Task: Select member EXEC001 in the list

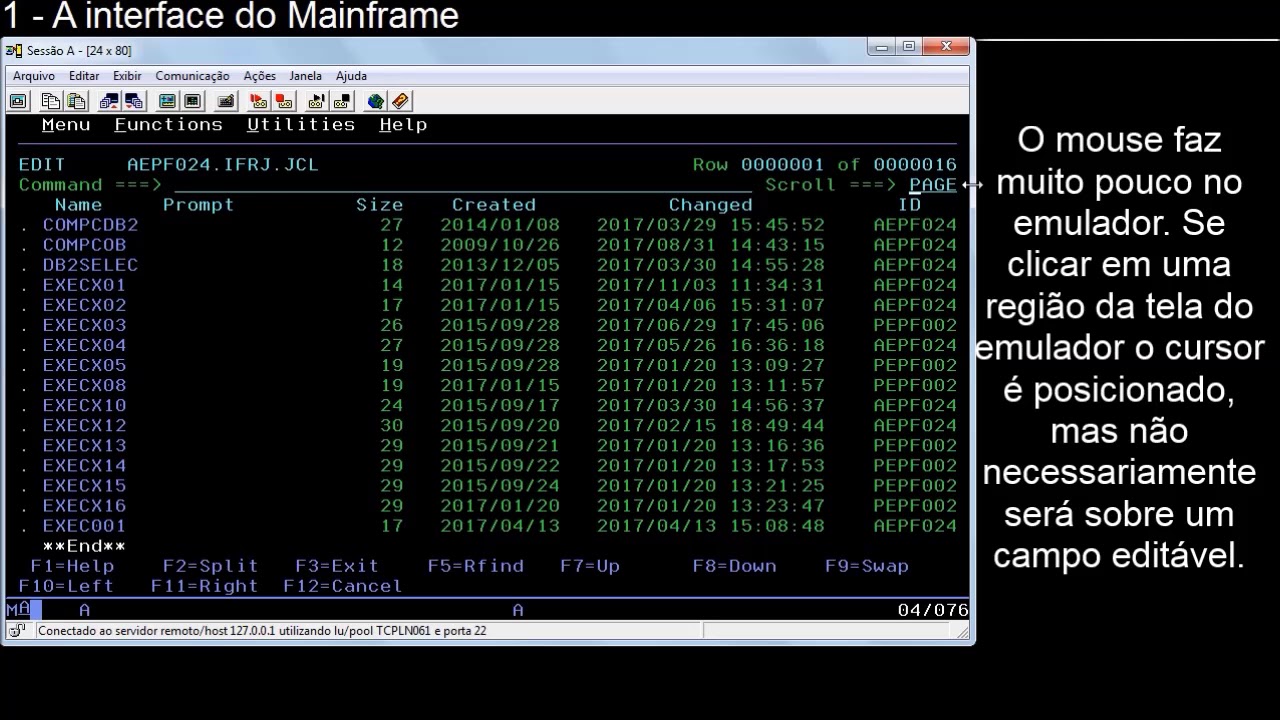Action: [84, 525]
